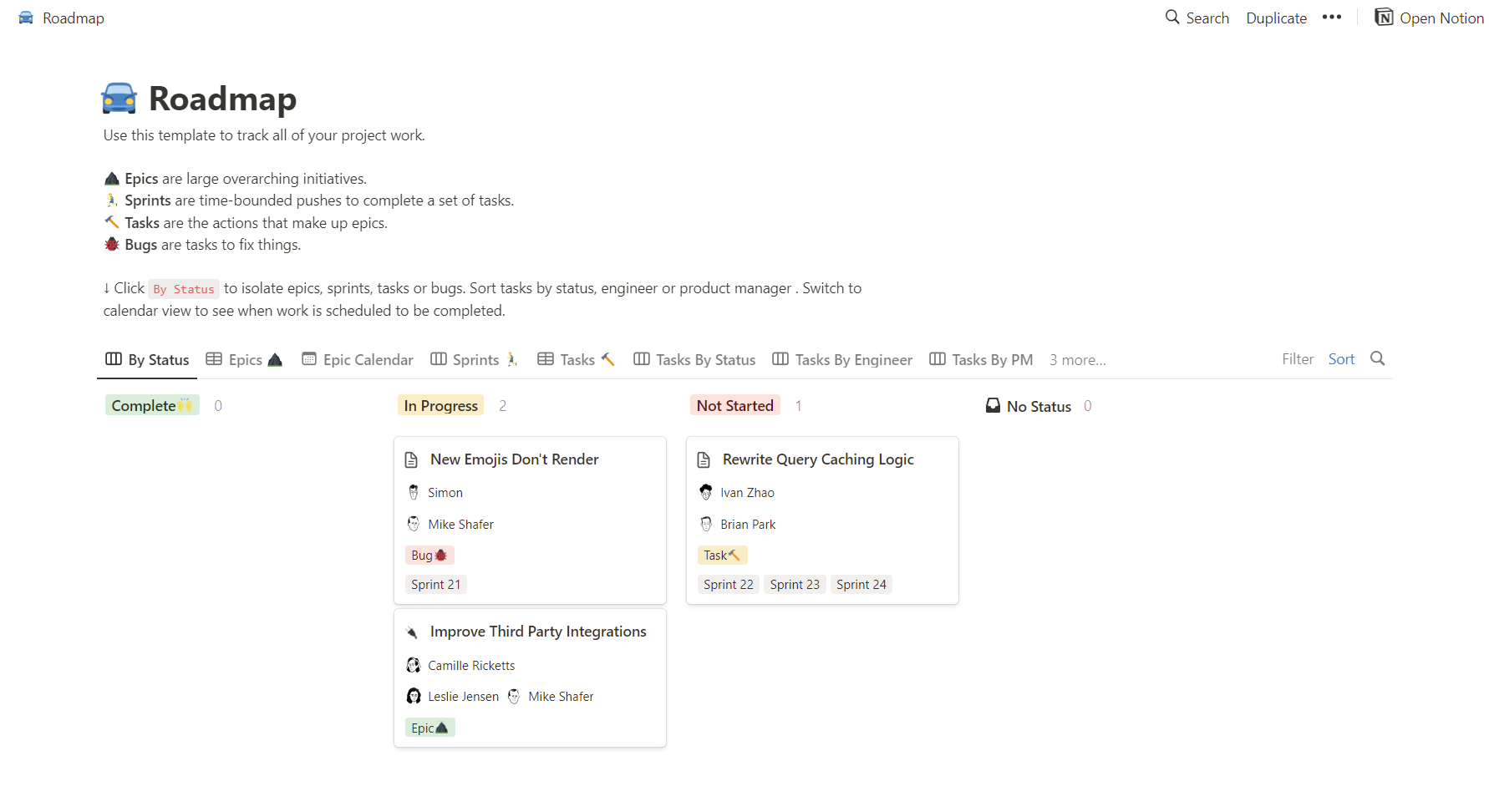Click the Duplicate button
The image size is (1489, 812).
pyautogui.click(x=1276, y=17)
